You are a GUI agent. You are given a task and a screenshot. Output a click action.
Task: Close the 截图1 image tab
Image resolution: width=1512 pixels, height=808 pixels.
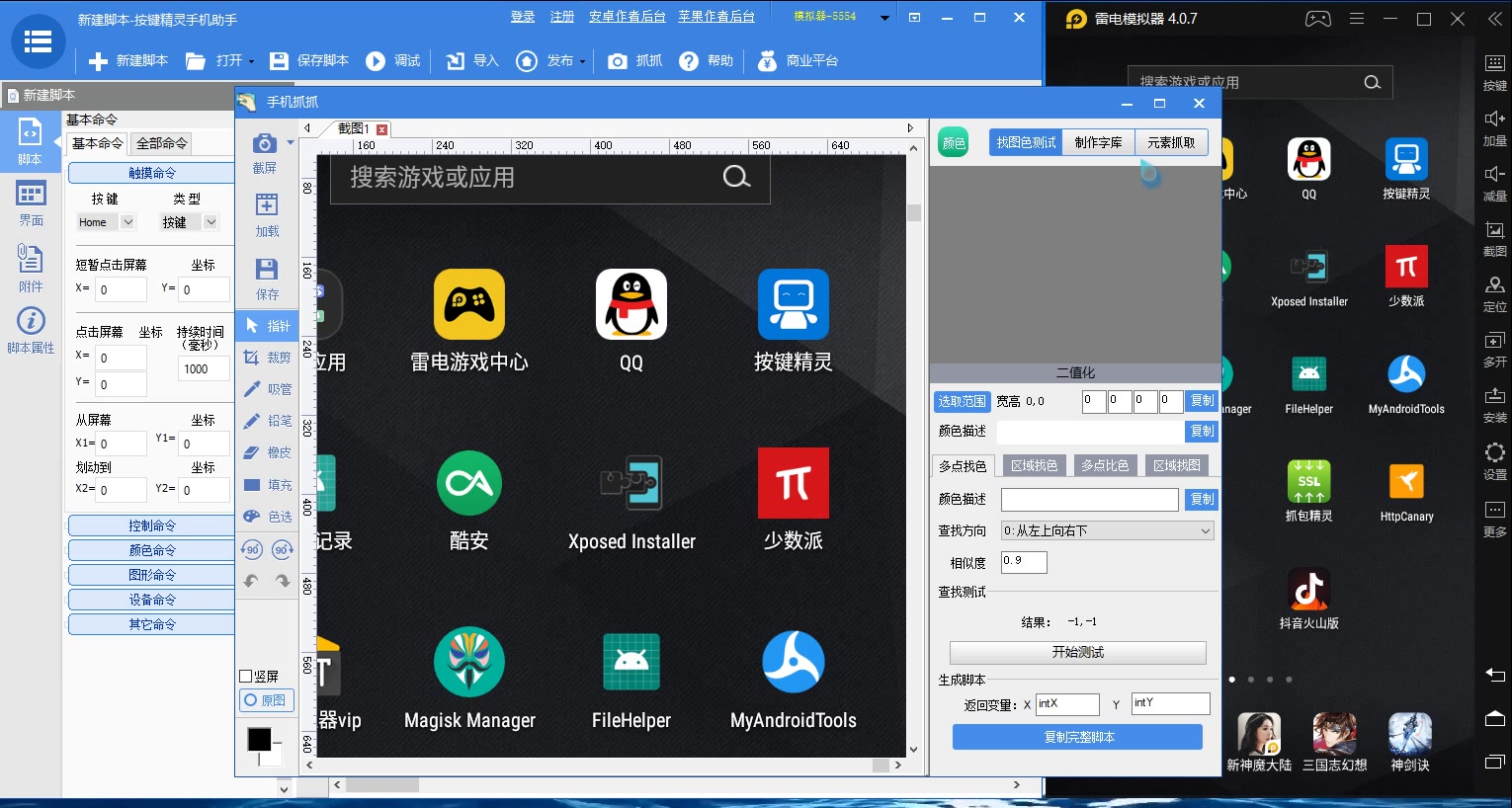[x=381, y=129]
